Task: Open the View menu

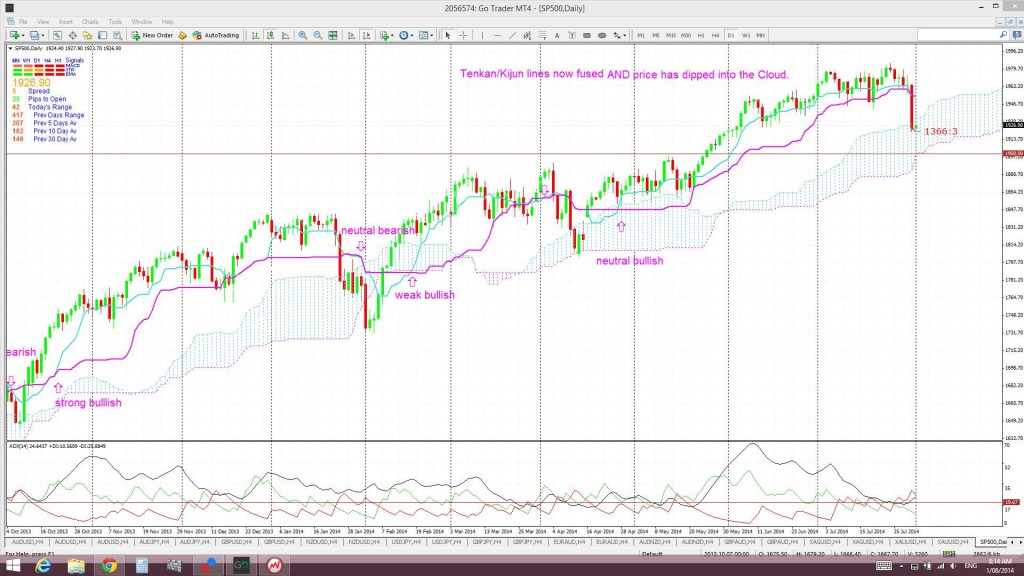Action: pos(43,22)
